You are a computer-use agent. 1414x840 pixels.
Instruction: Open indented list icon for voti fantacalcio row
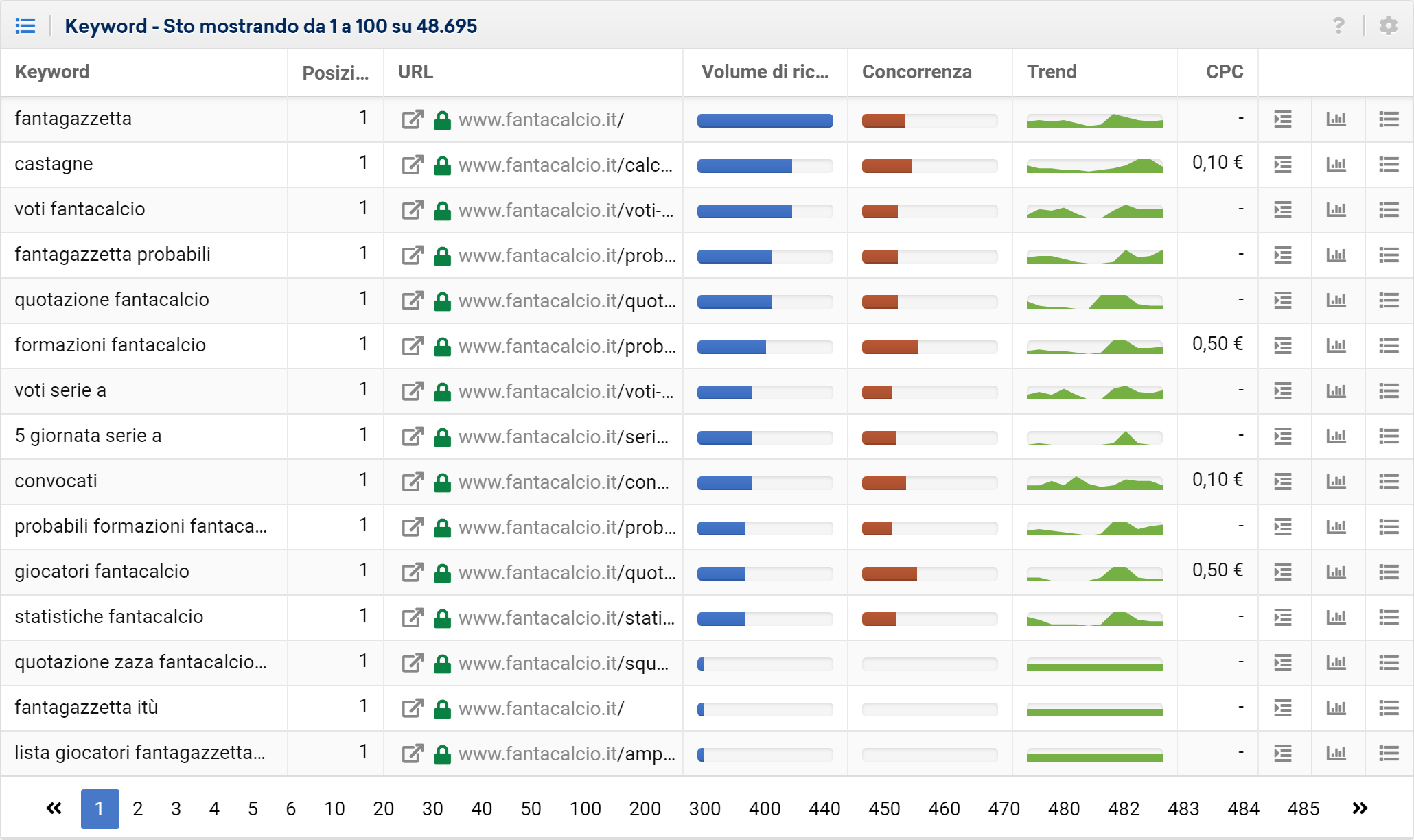(x=1283, y=210)
